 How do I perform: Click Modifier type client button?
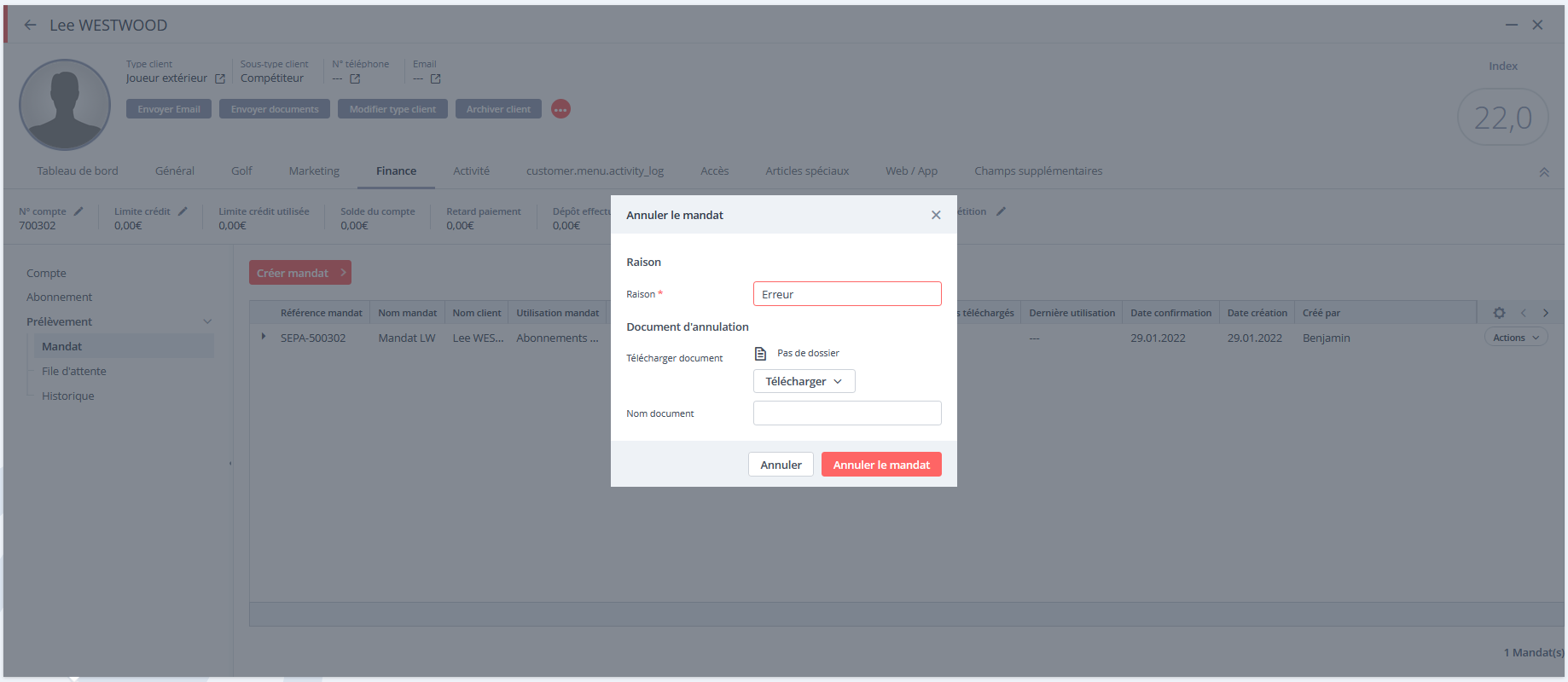tap(392, 109)
